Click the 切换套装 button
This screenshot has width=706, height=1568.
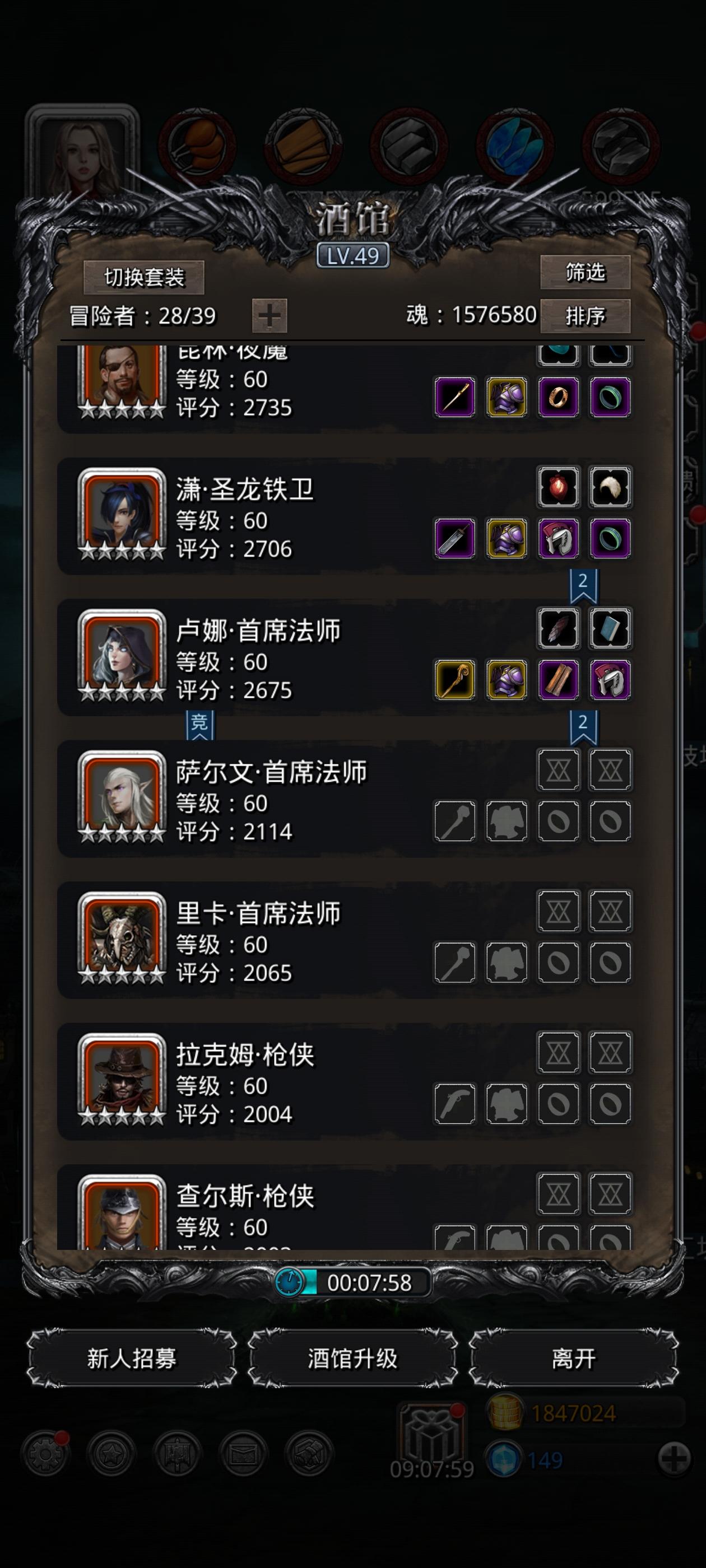point(144,278)
